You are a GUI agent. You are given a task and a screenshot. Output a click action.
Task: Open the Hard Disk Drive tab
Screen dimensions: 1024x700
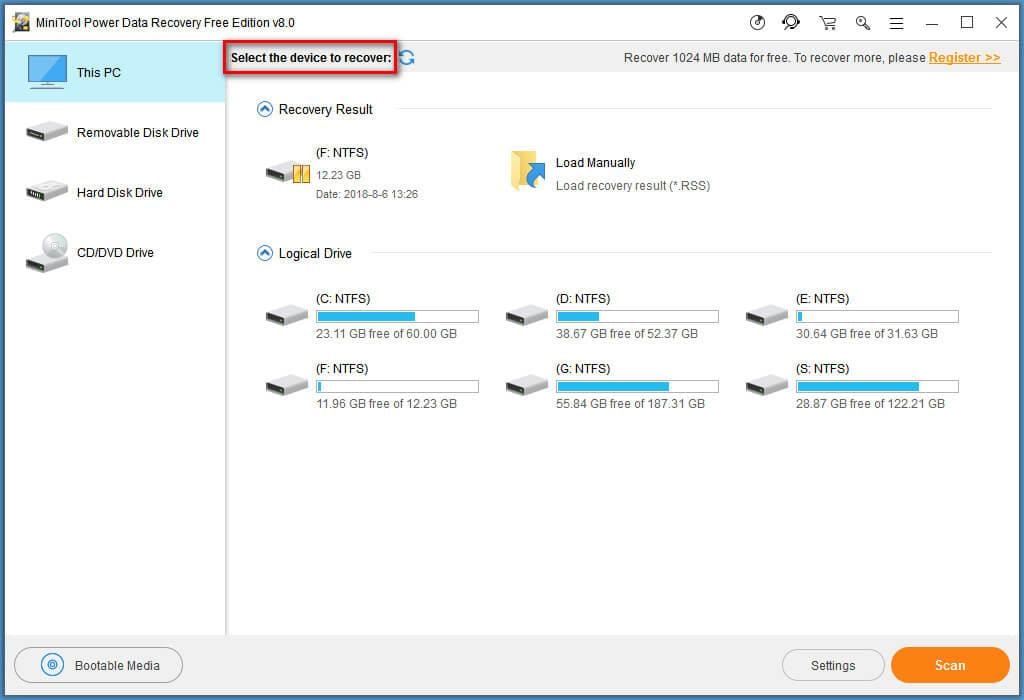tap(115, 192)
